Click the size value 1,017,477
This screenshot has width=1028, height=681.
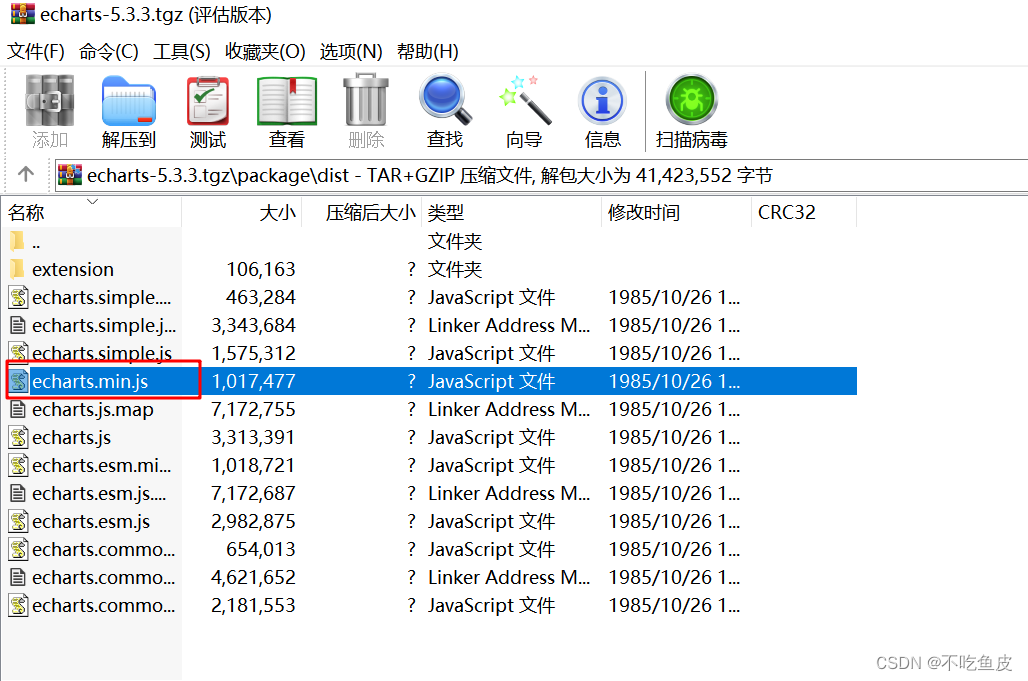coord(253,381)
